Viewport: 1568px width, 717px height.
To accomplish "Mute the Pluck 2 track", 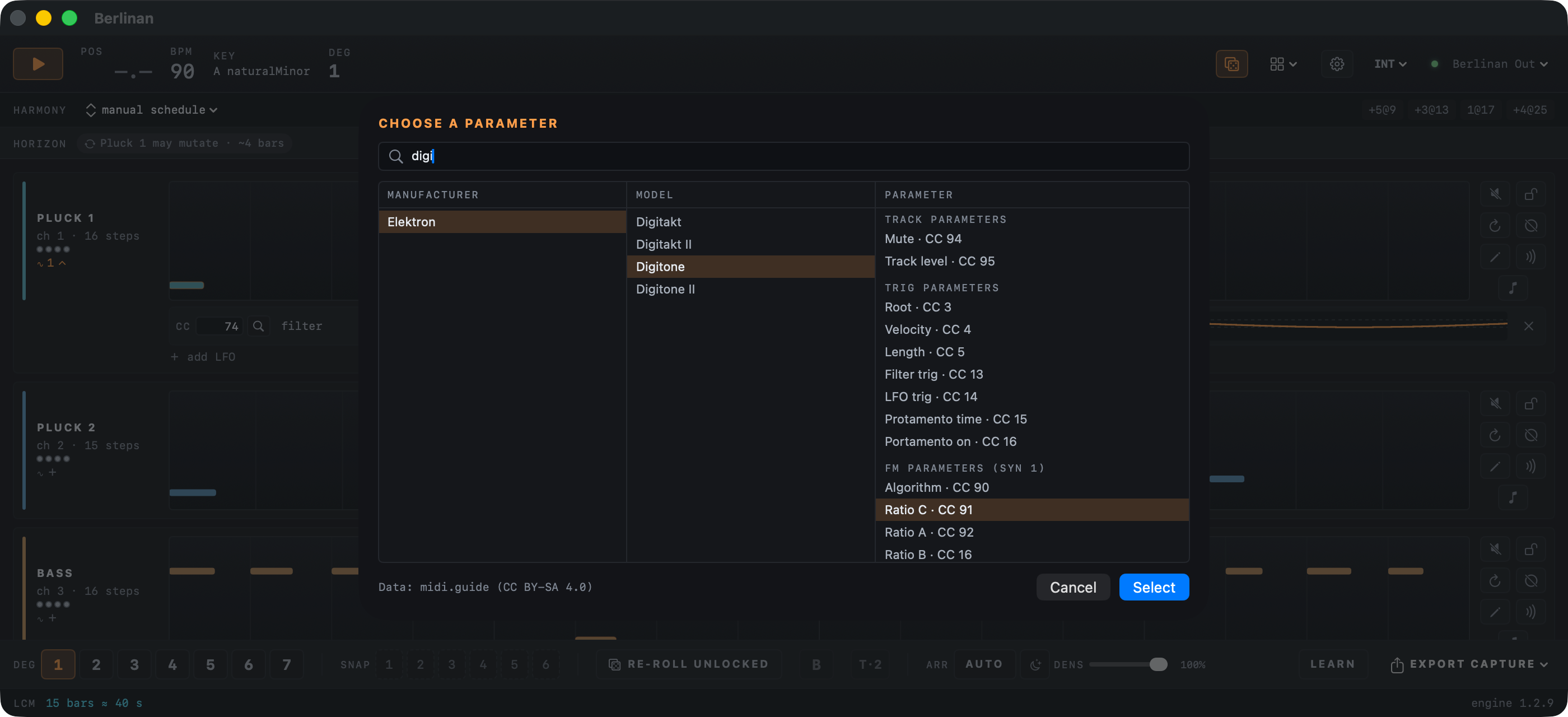I will [1495, 403].
